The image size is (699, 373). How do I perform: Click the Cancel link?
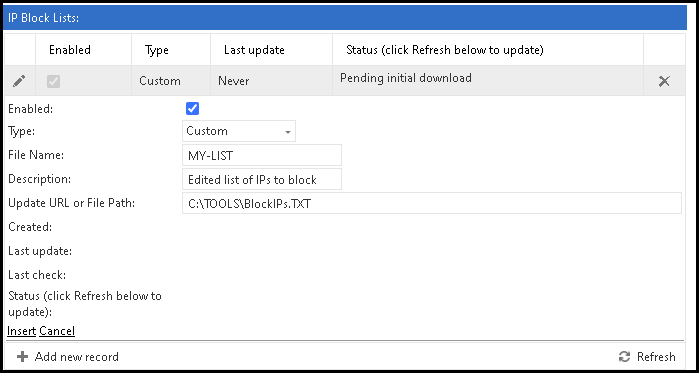[57, 331]
